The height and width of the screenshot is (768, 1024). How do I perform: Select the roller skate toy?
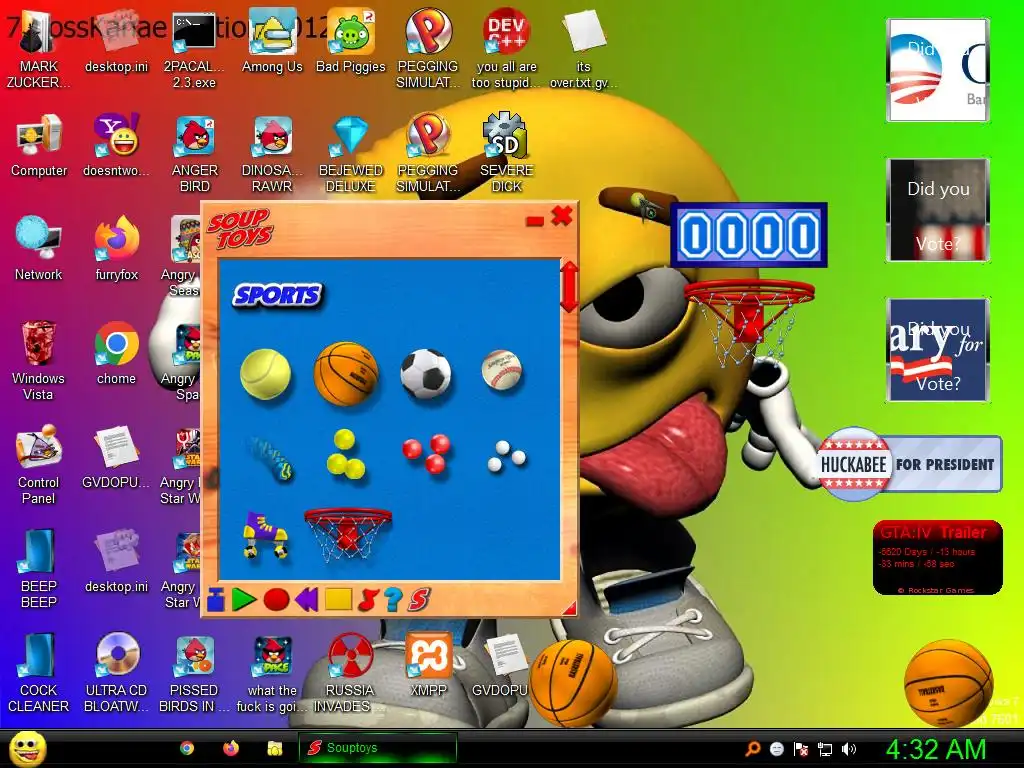(x=265, y=534)
